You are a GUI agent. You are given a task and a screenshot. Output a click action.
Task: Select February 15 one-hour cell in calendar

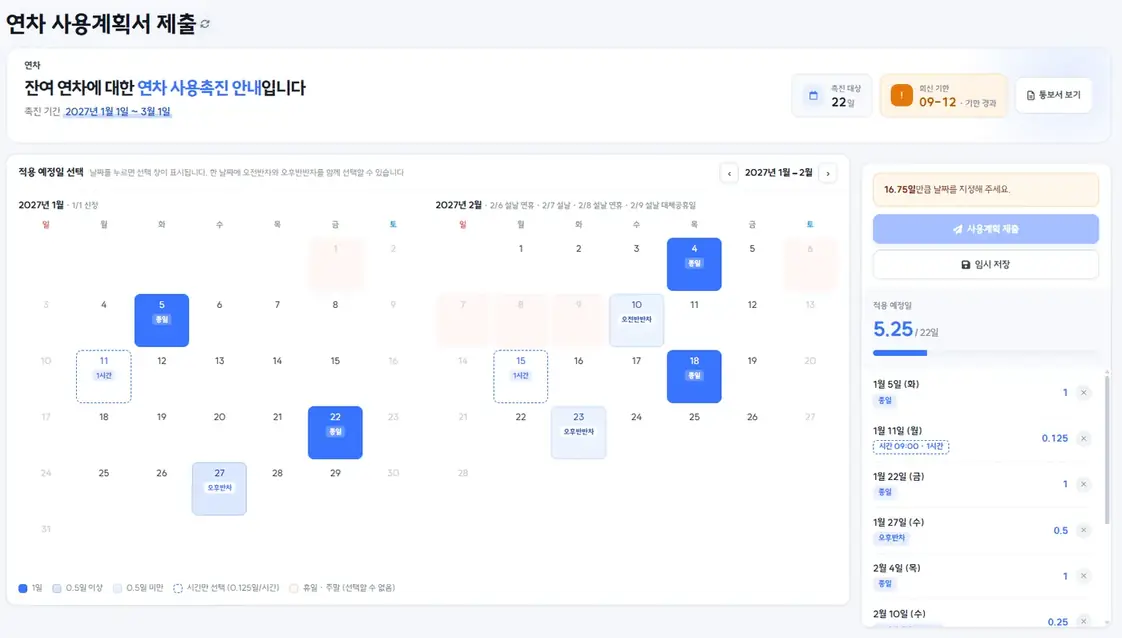(520, 376)
